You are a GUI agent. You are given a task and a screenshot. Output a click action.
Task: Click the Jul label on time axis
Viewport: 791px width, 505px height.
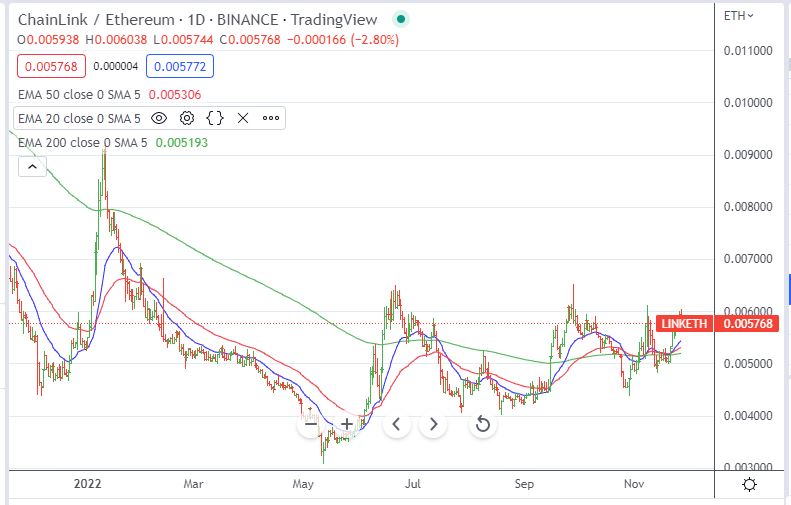(413, 484)
